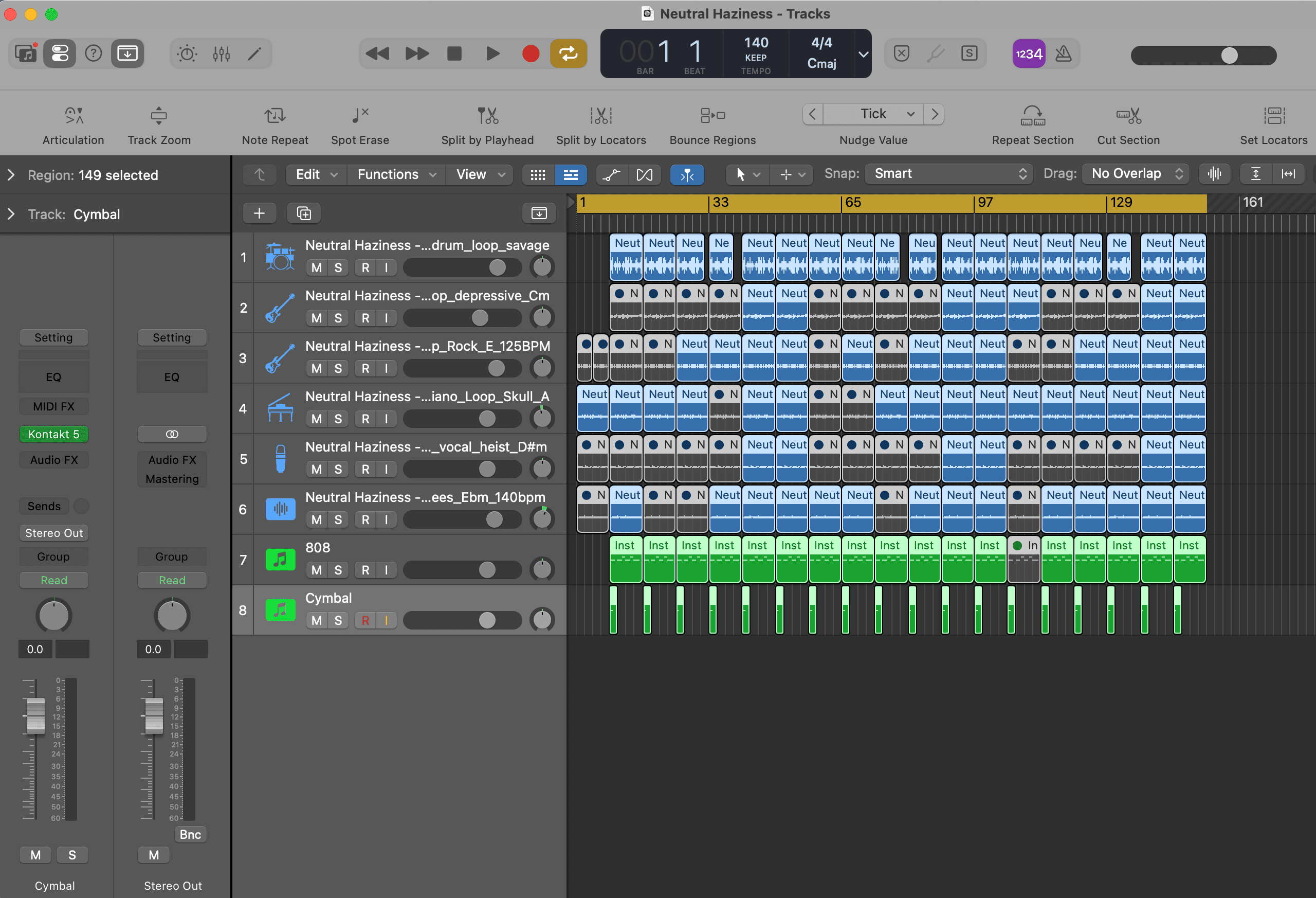Click the Stop transport button
Screen dimensions: 1316x898
pos(454,54)
